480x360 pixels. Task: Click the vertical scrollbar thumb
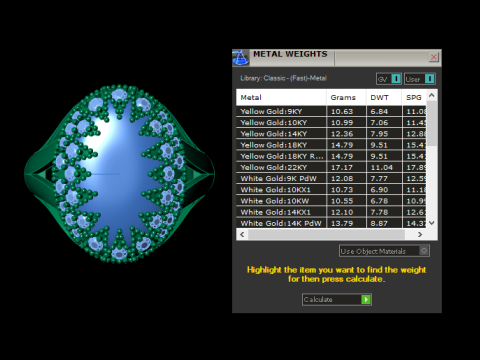[432, 123]
